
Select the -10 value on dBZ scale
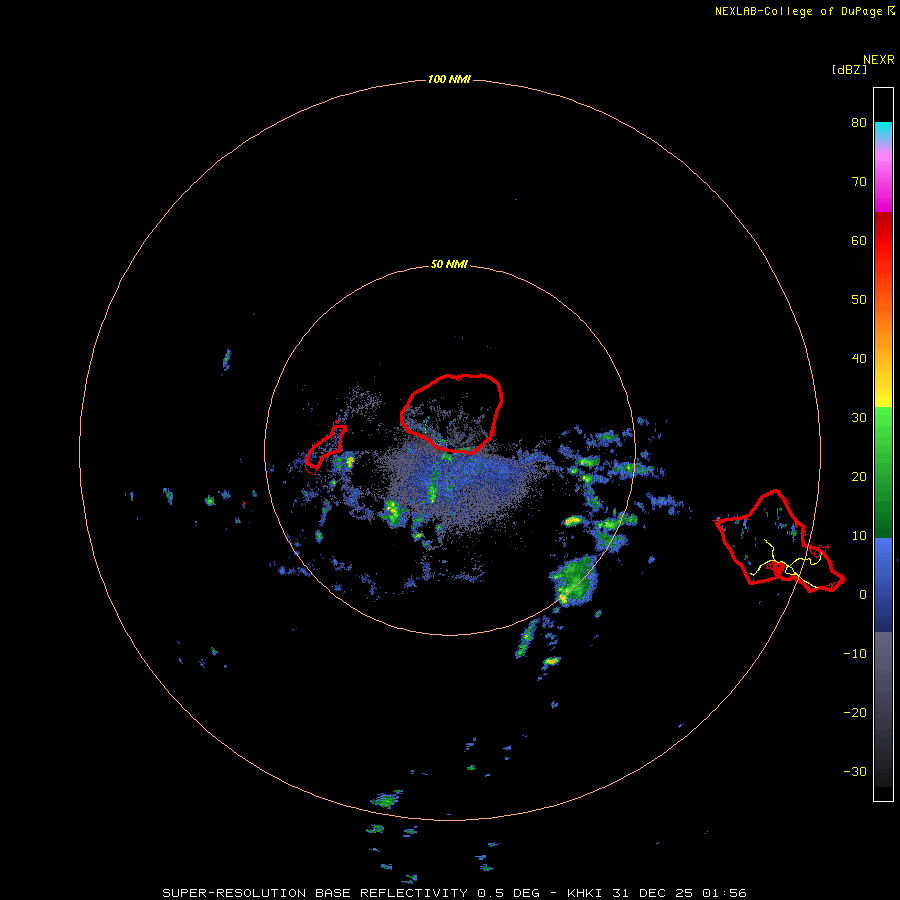point(855,653)
